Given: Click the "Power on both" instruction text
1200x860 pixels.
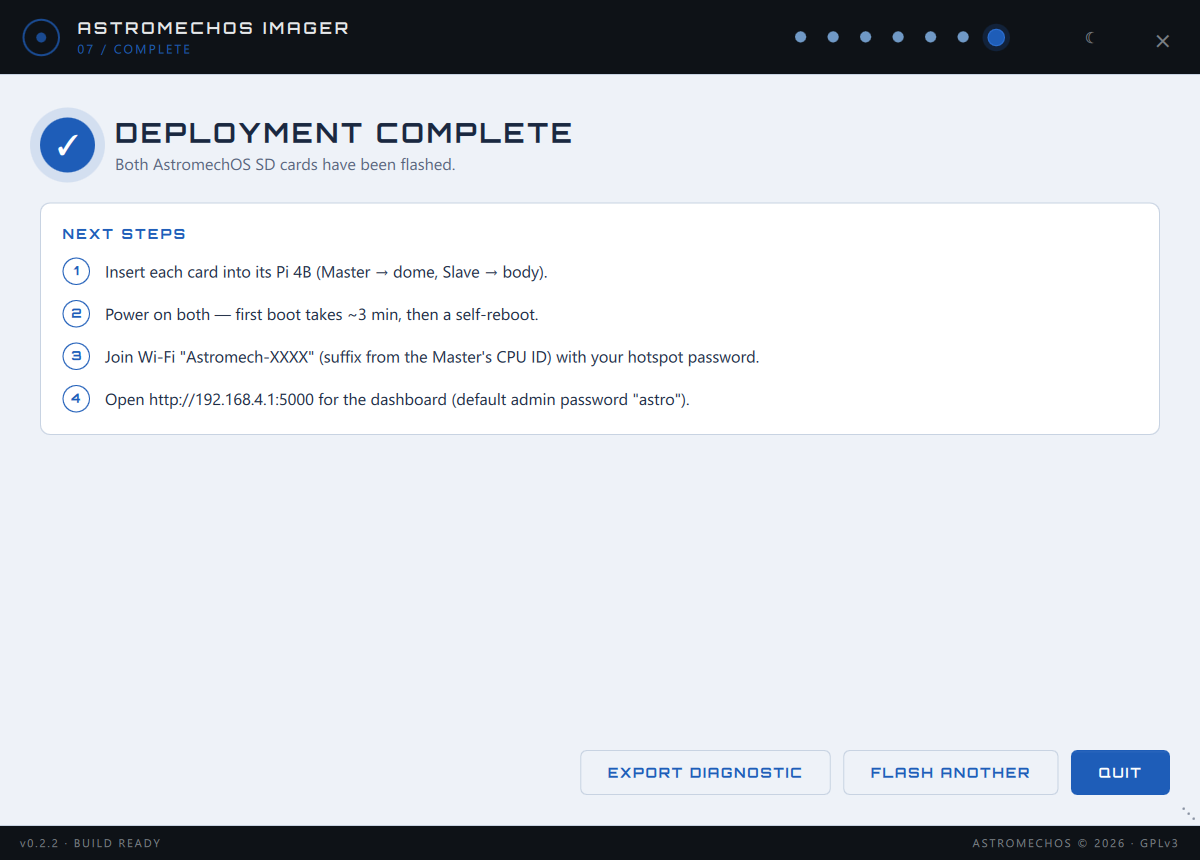Looking at the screenshot, I should pos(322,314).
